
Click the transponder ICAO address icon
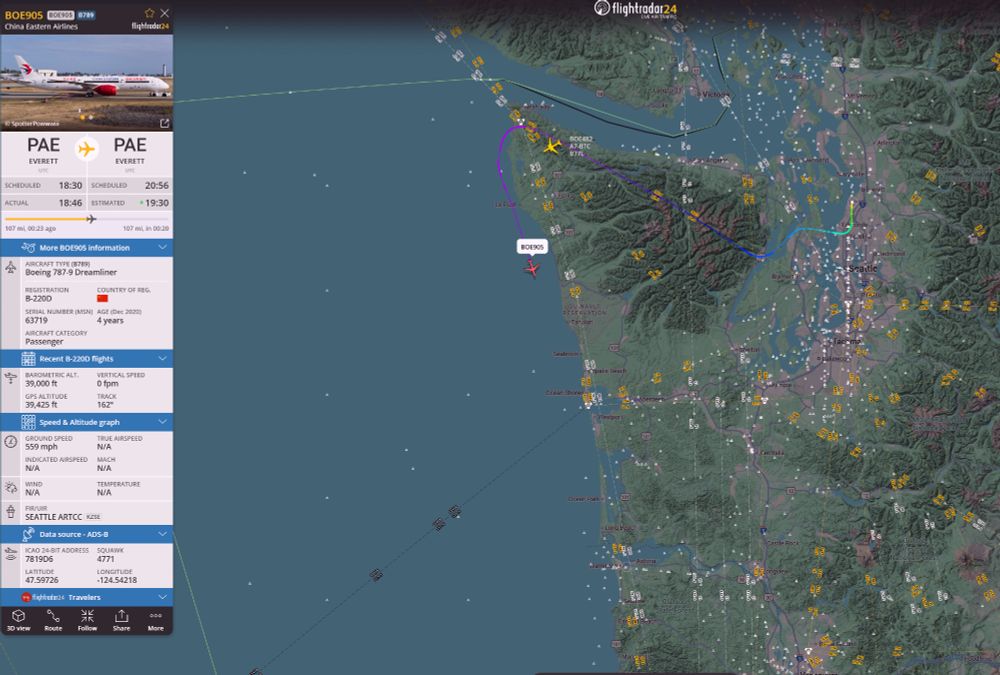coord(11,554)
